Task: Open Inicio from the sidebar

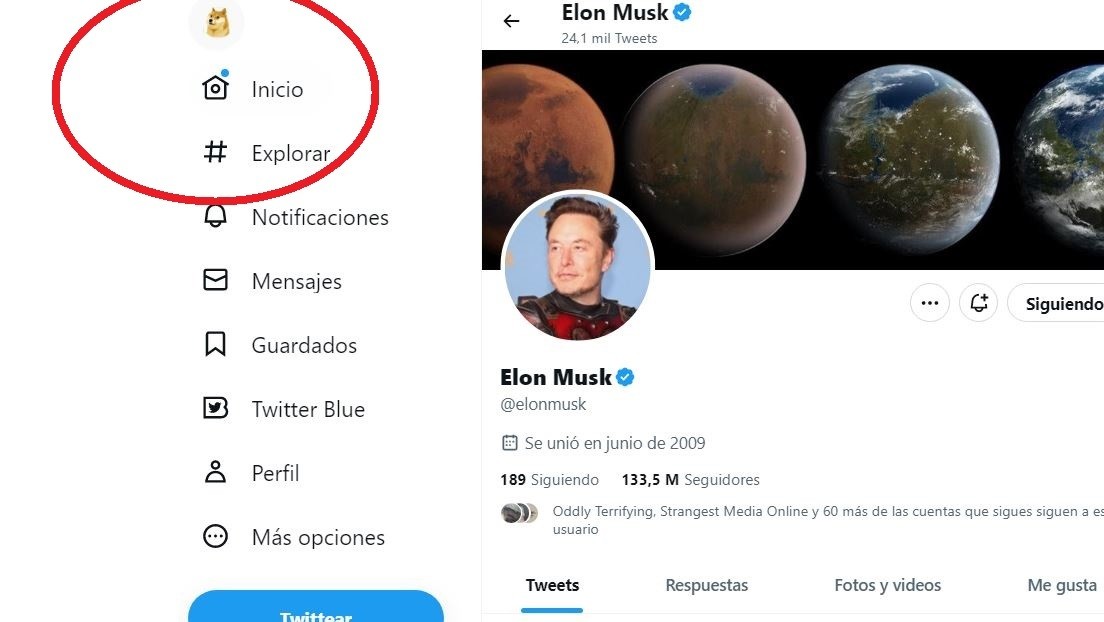Action: pos(276,89)
